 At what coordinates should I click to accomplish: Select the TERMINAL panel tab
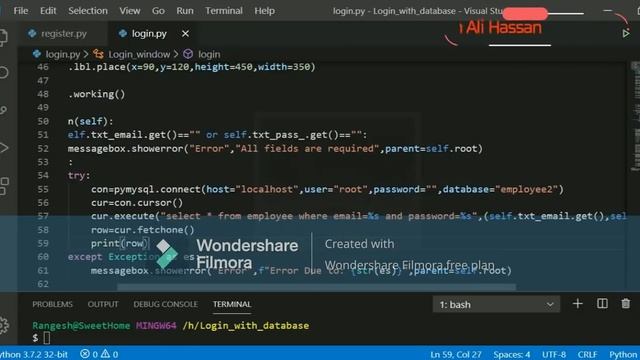pyautogui.click(x=232, y=304)
